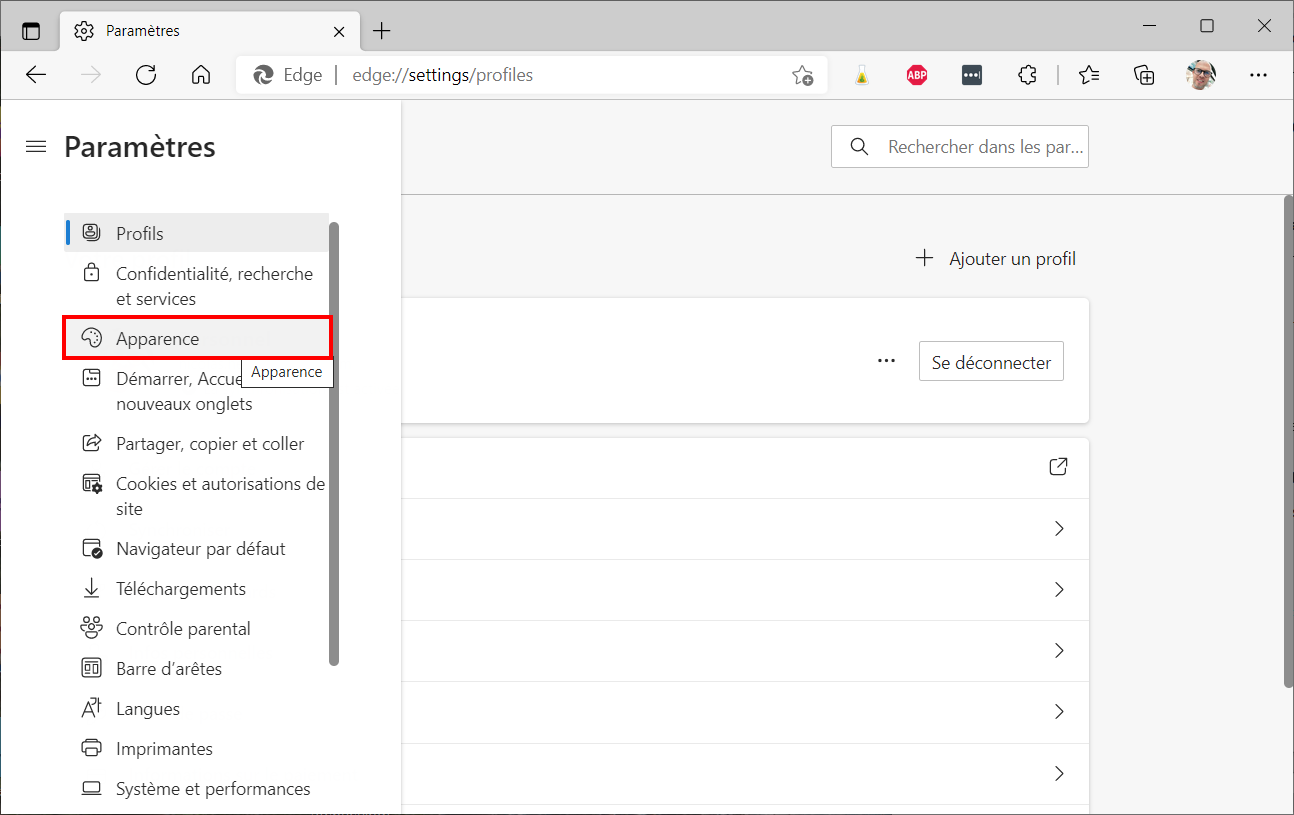This screenshot has width=1294, height=815.
Task: Open Edge settings and more menu
Action: point(1258,75)
